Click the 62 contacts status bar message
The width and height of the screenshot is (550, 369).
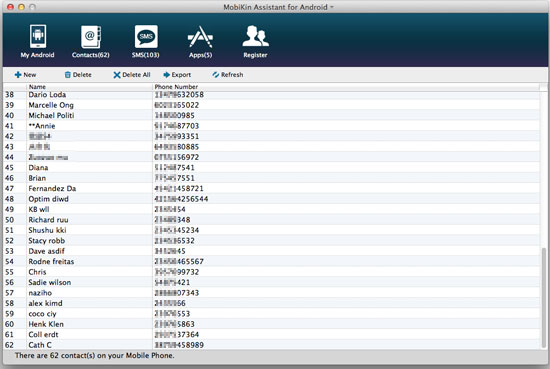coord(95,356)
